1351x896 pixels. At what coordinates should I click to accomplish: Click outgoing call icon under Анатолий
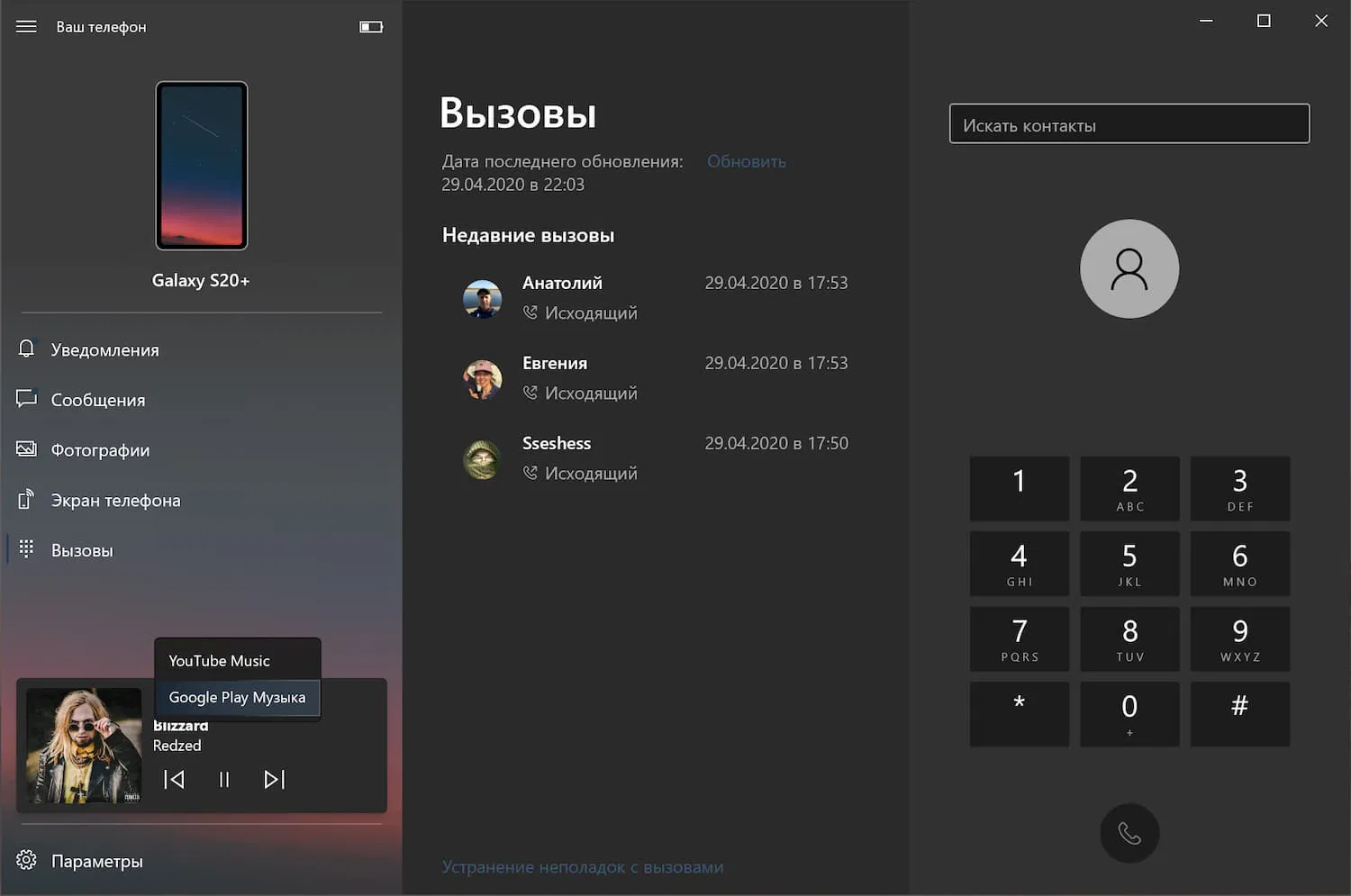(x=530, y=312)
